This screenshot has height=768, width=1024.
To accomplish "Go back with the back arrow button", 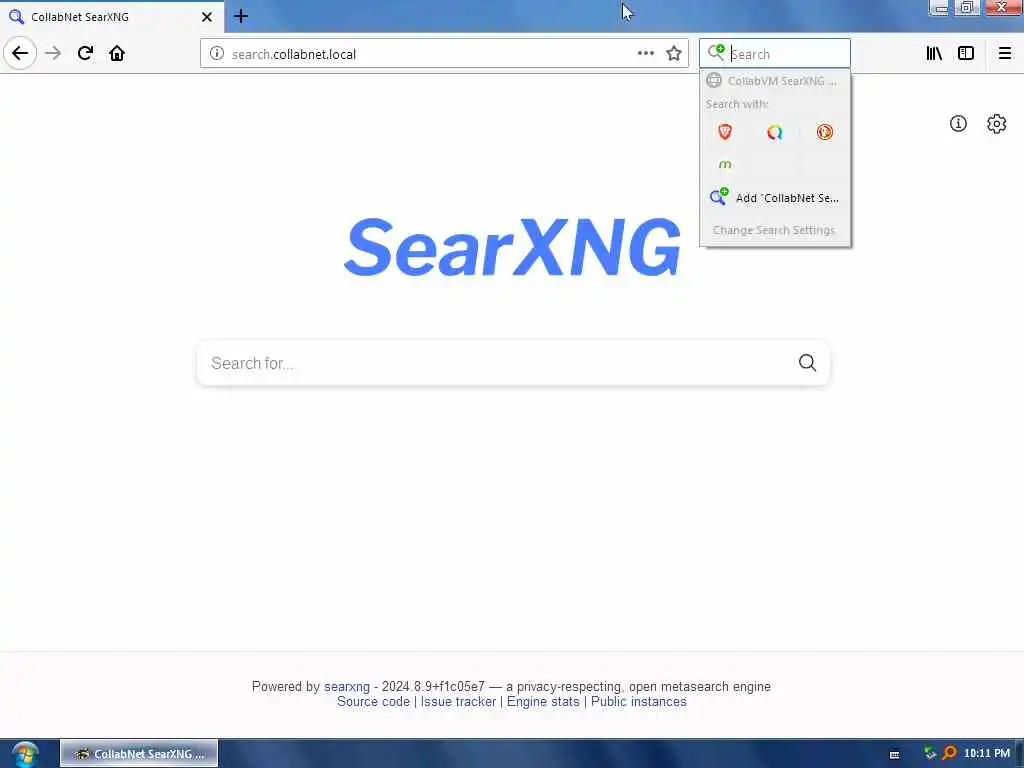I will coord(20,53).
